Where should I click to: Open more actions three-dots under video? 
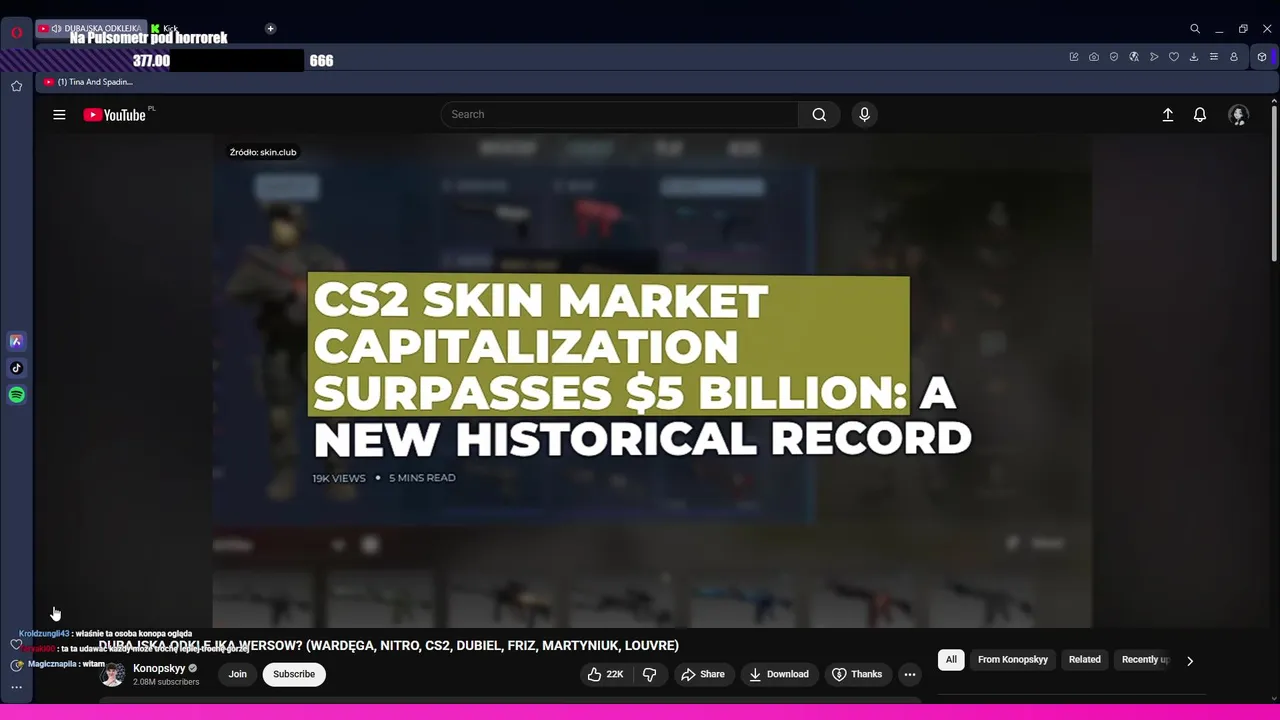pos(910,674)
